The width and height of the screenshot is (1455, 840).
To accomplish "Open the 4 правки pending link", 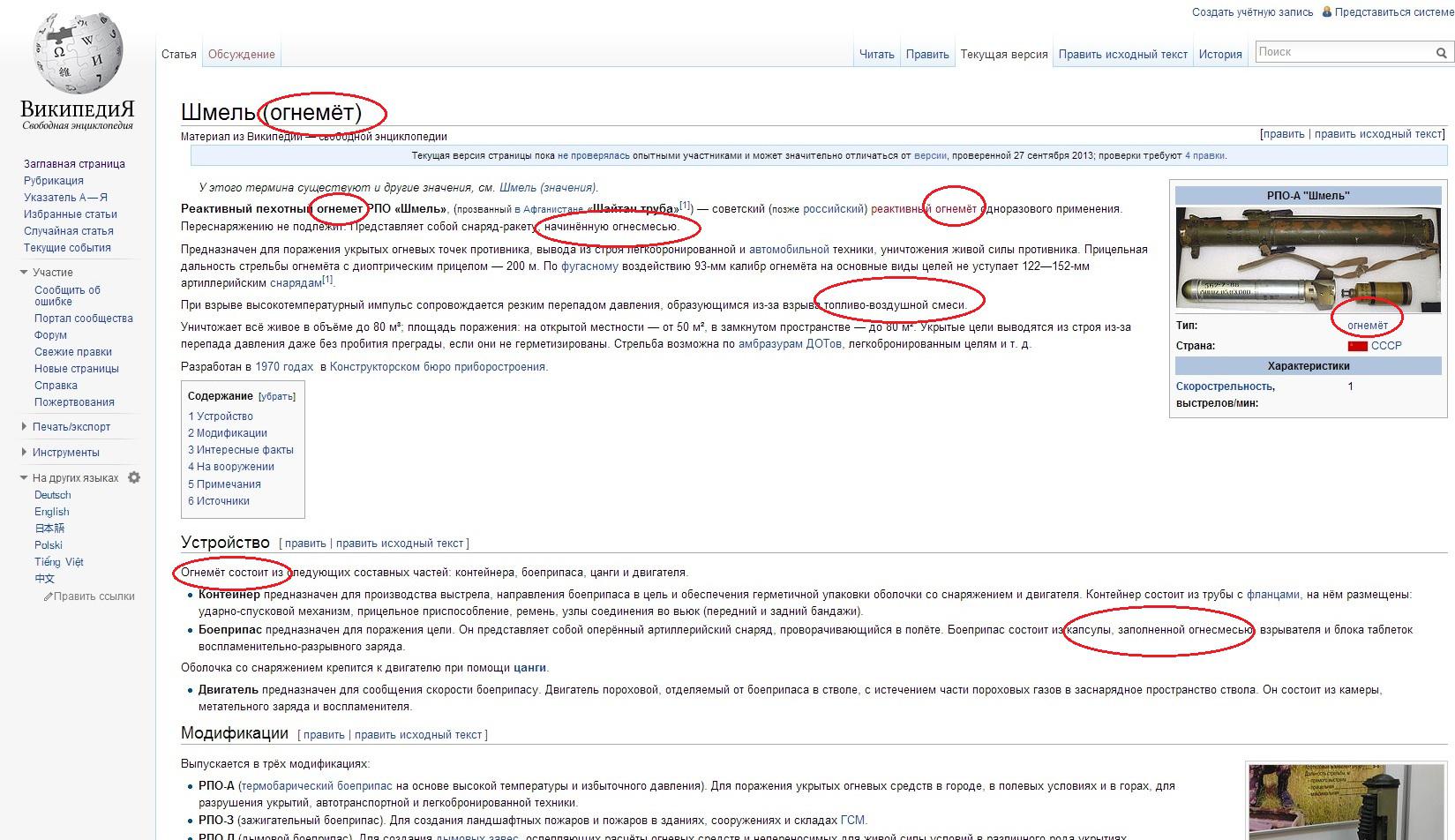I will click(x=1204, y=156).
